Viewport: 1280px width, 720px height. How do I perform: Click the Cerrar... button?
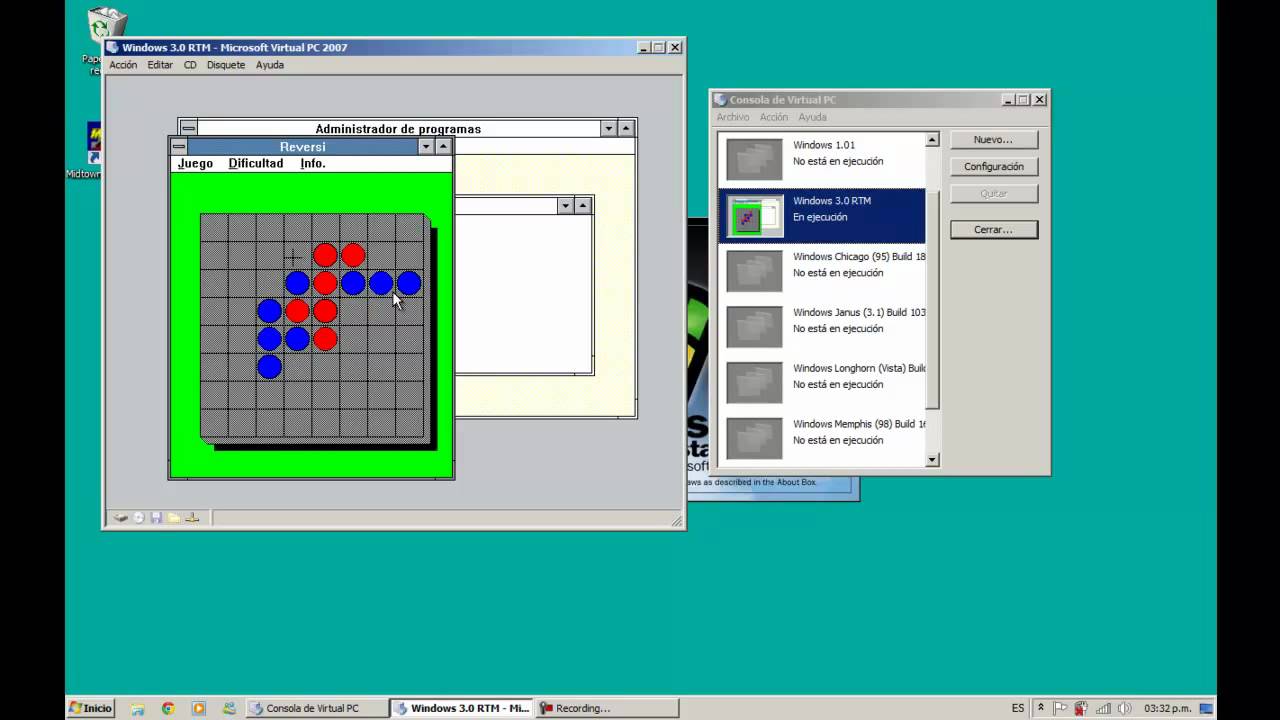[994, 230]
